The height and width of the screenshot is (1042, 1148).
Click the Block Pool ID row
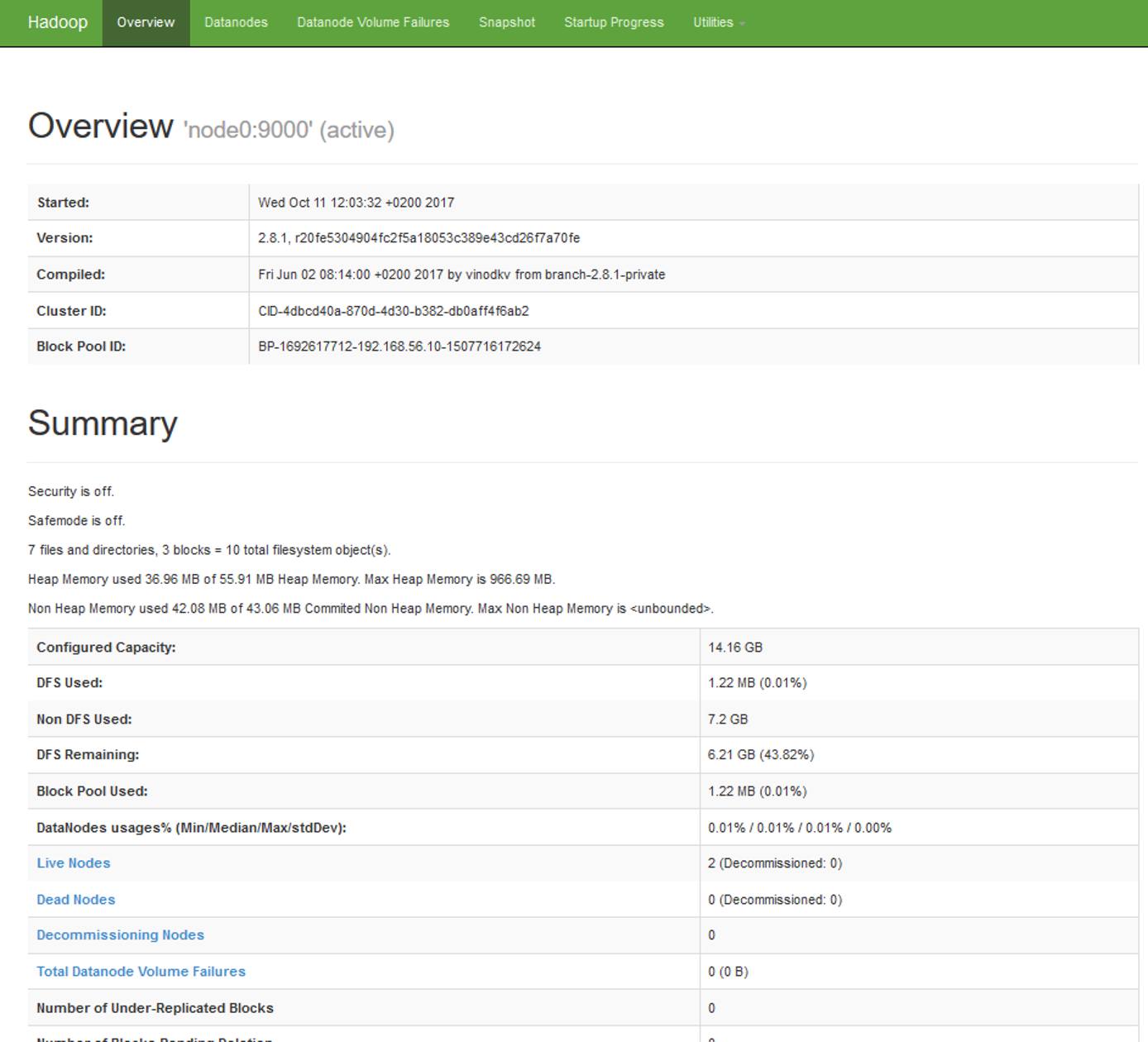pyautogui.click(x=400, y=347)
